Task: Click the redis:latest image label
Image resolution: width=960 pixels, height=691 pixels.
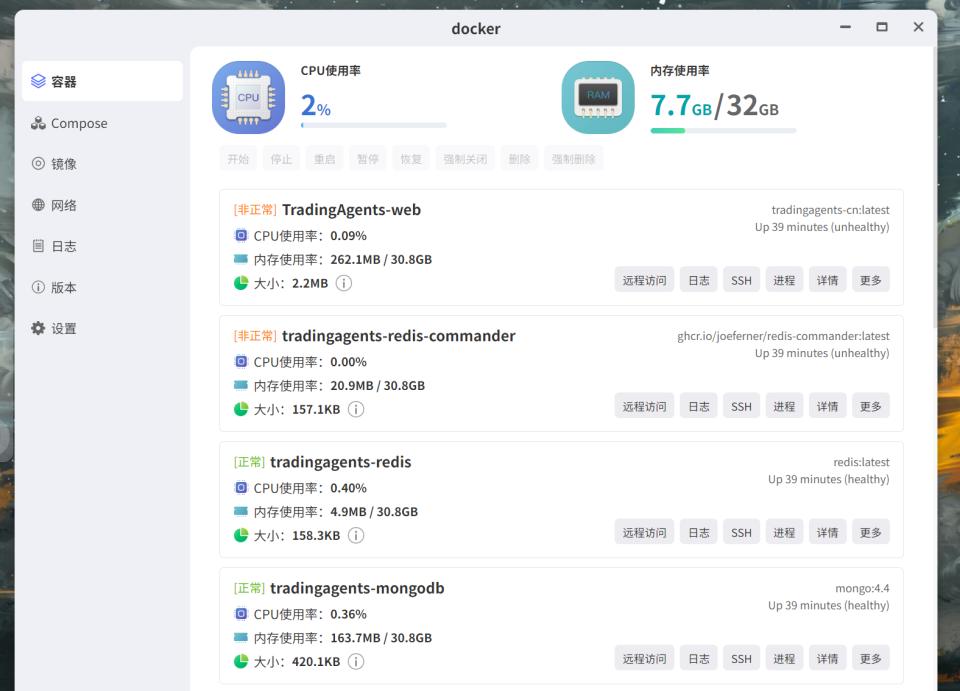Action: 861,462
